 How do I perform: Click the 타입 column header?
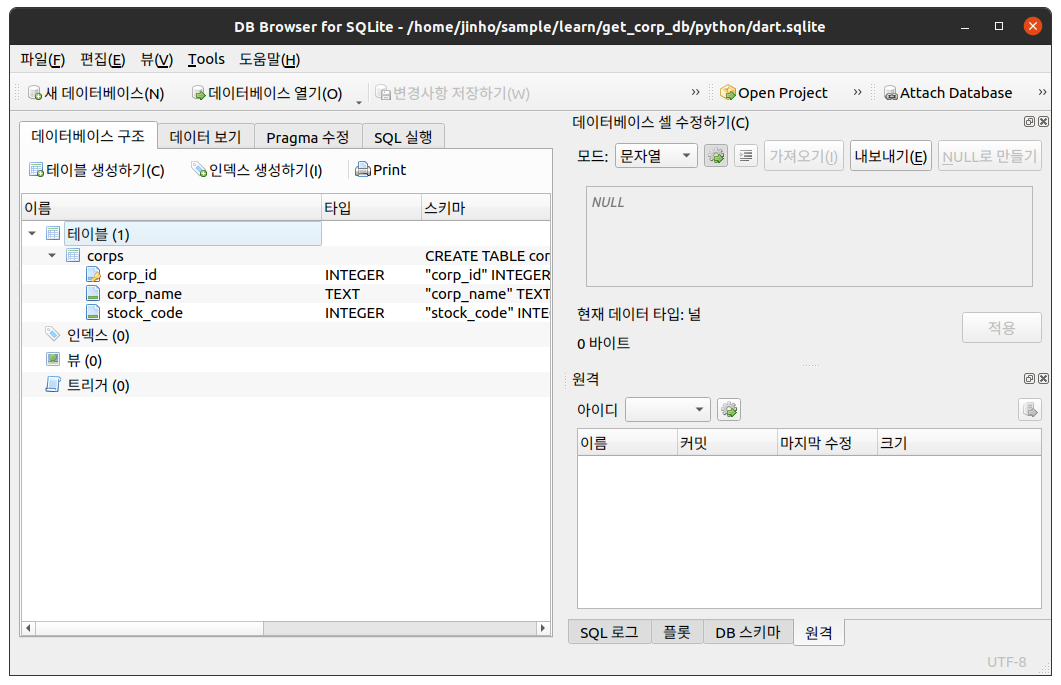pyautogui.click(x=371, y=208)
